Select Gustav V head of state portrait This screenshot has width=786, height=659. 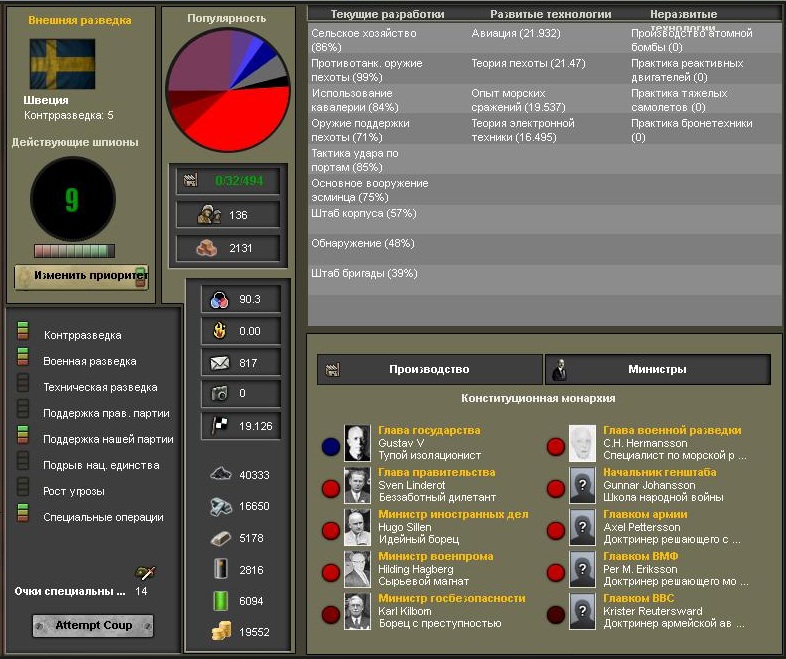click(357, 442)
